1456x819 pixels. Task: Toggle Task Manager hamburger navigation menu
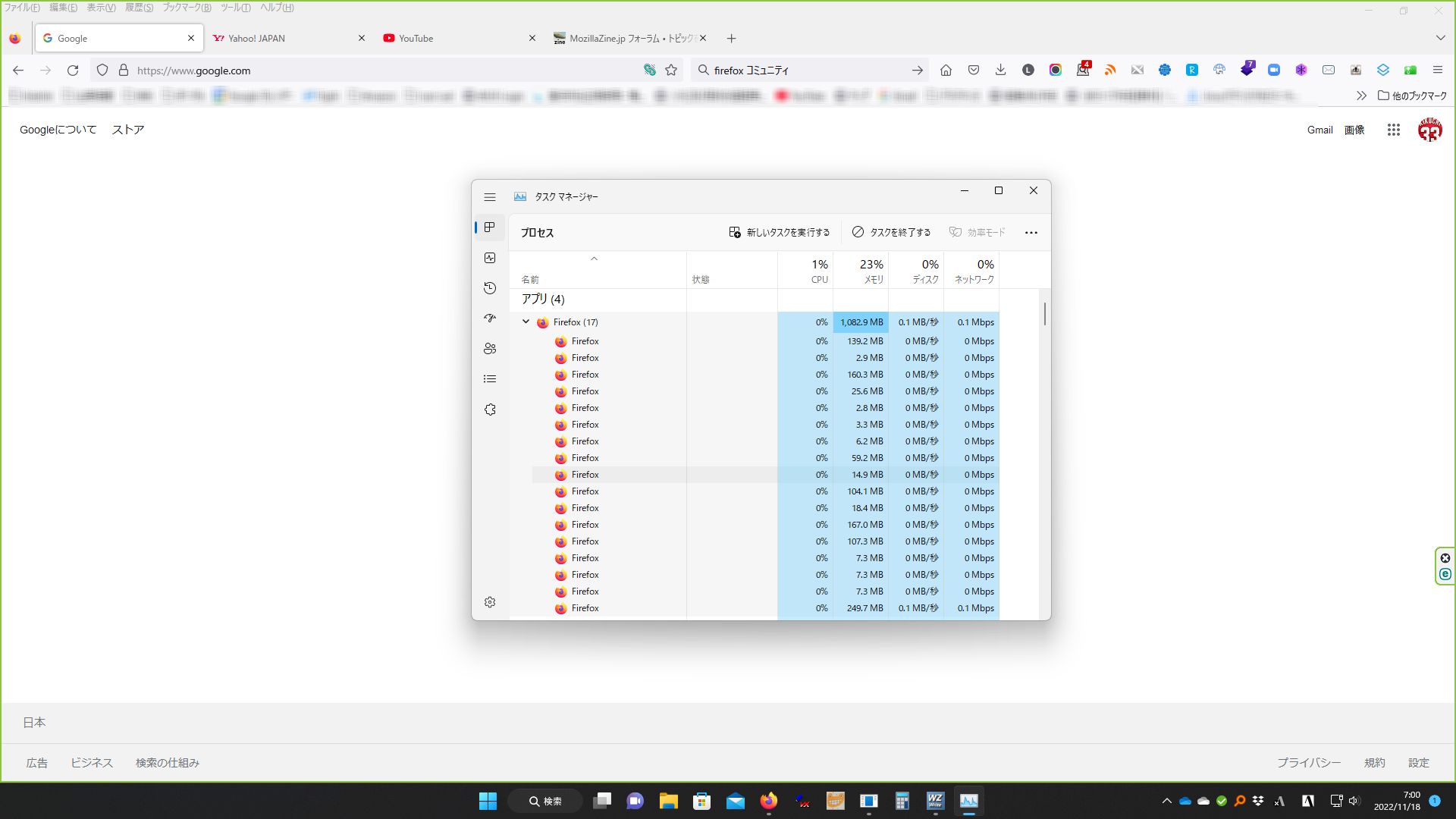click(x=490, y=197)
